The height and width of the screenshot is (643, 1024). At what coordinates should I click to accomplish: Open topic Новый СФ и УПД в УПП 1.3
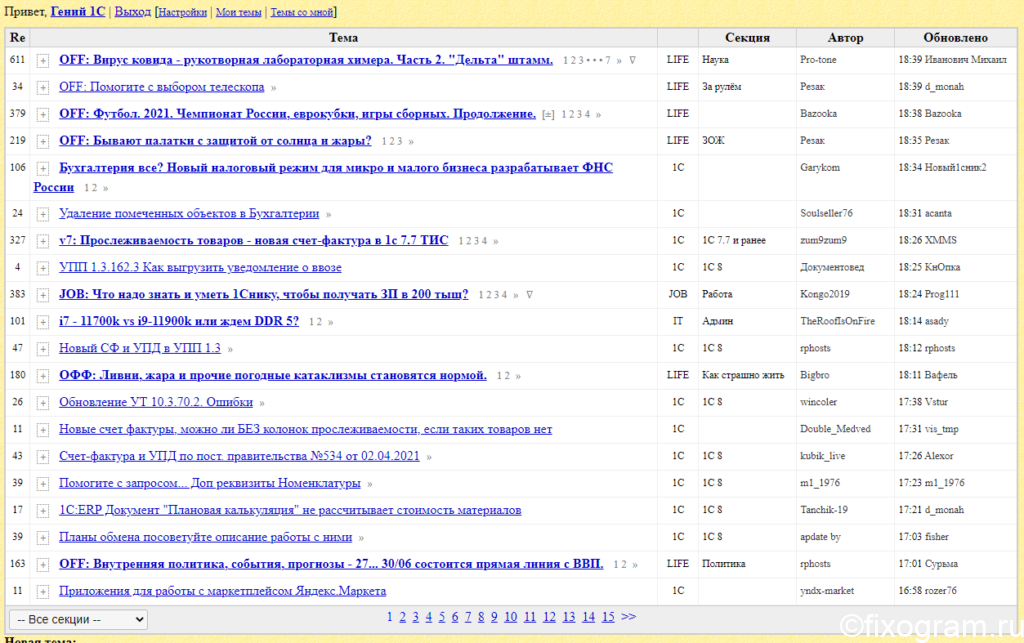[x=140, y=348]
